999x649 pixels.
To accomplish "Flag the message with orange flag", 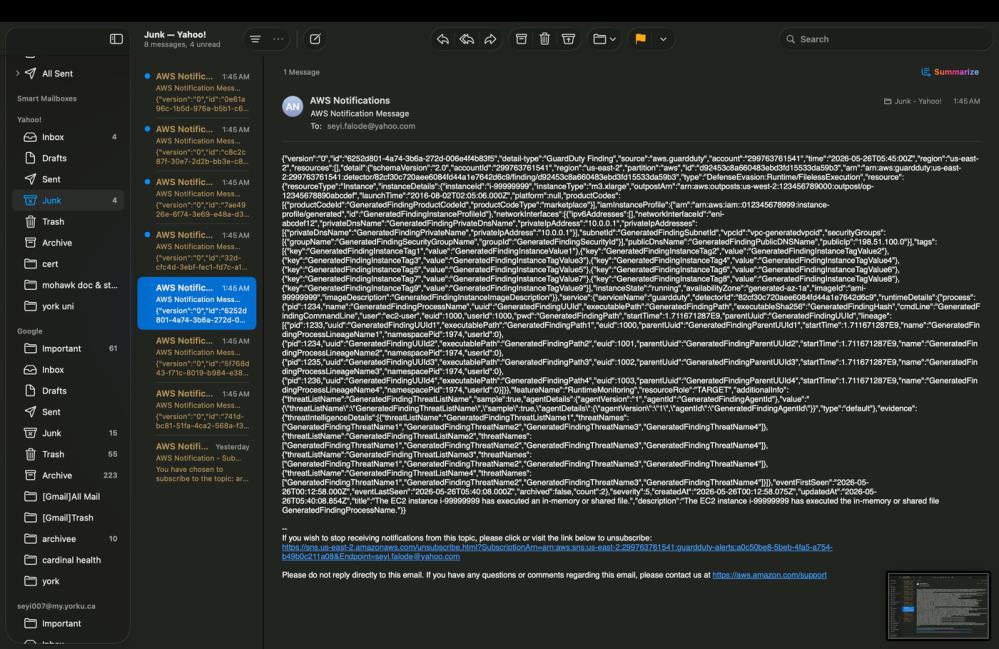I will click(640, 39).
